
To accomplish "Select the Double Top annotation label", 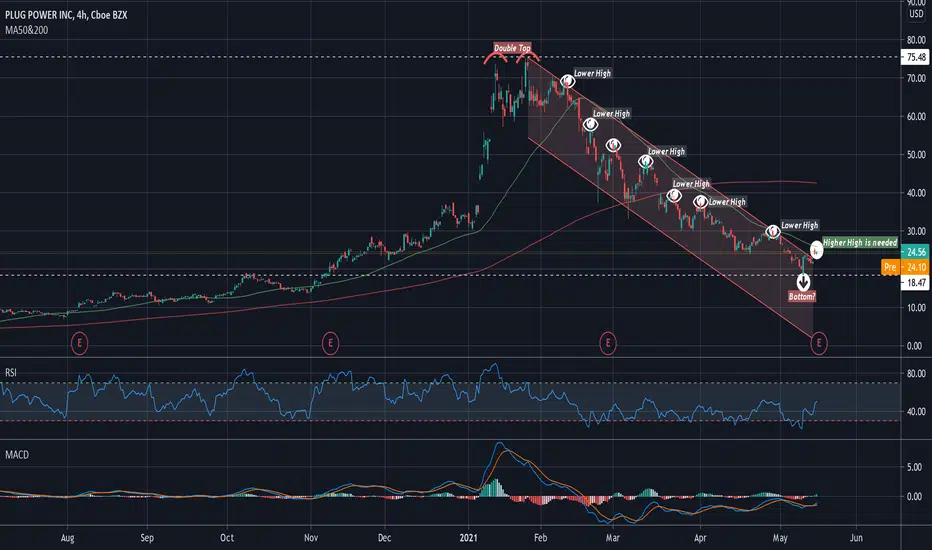I will tap(512, 48).
